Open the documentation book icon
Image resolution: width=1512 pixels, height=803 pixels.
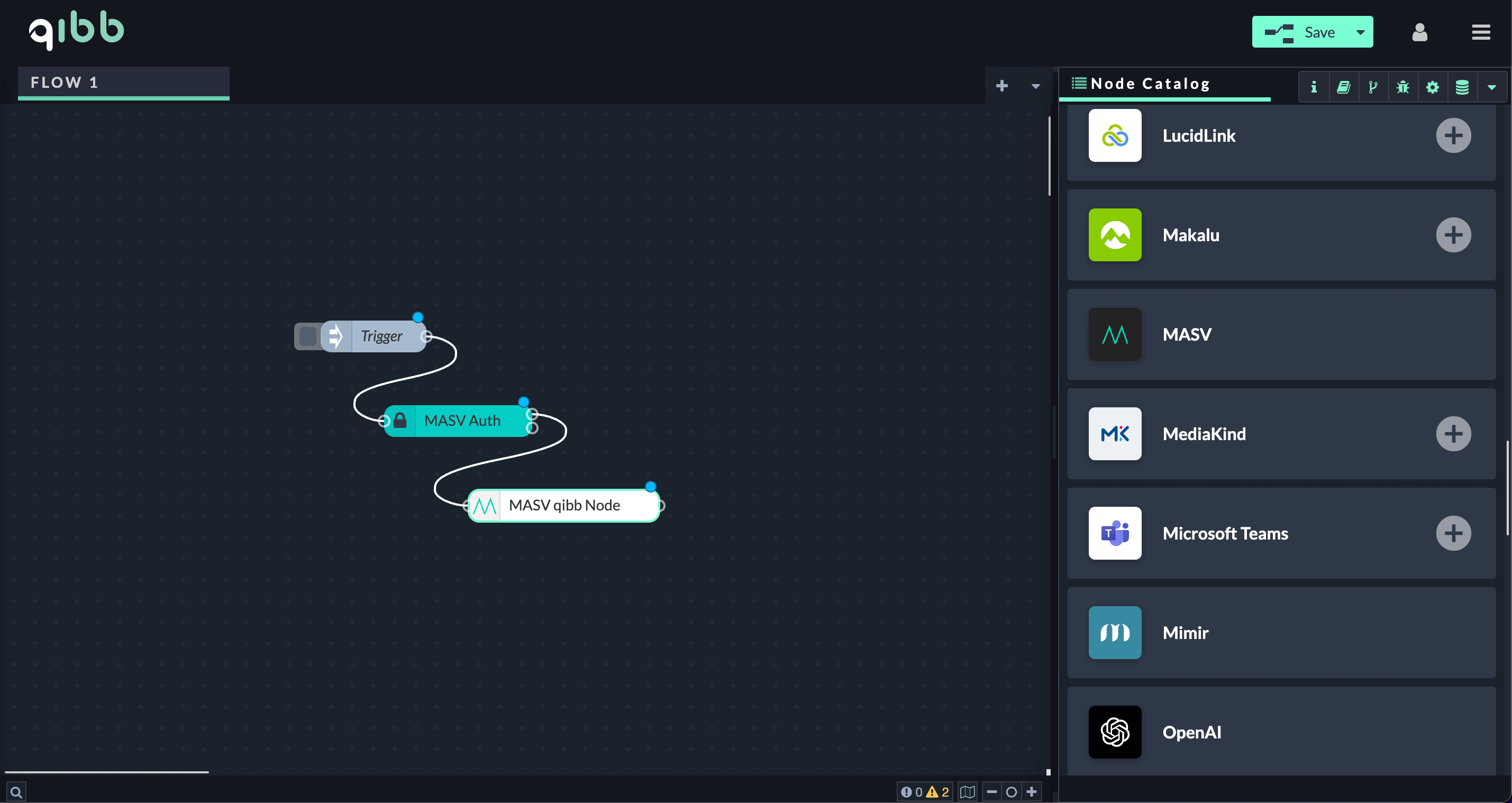click(1344, 87)
